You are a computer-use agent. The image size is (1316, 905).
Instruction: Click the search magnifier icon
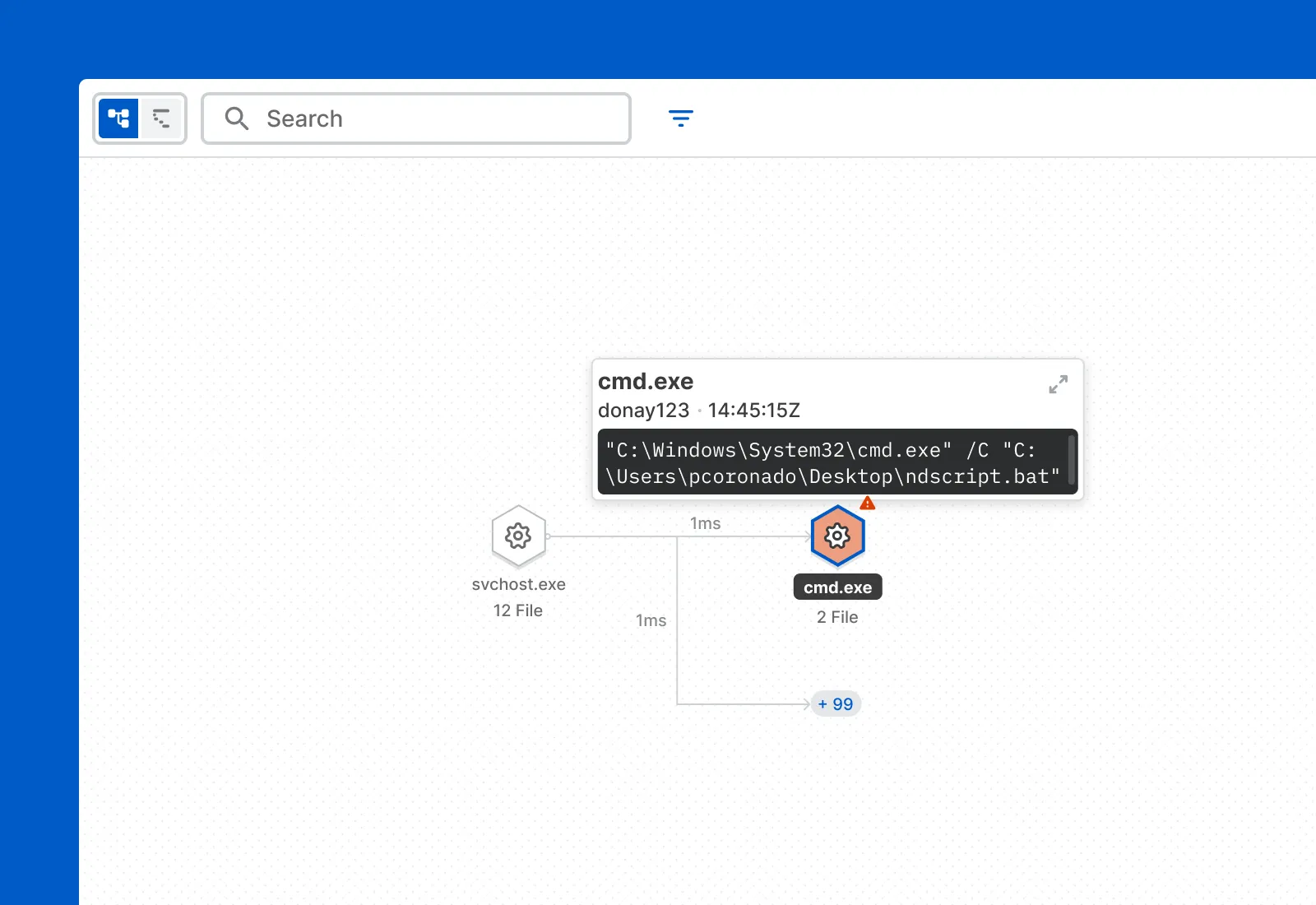(236, 118)
